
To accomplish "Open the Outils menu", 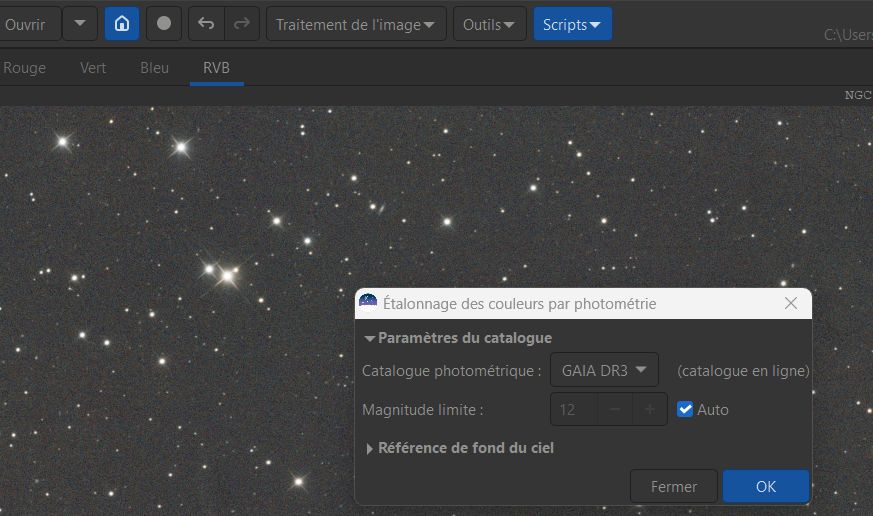I will tap(489, 24).
